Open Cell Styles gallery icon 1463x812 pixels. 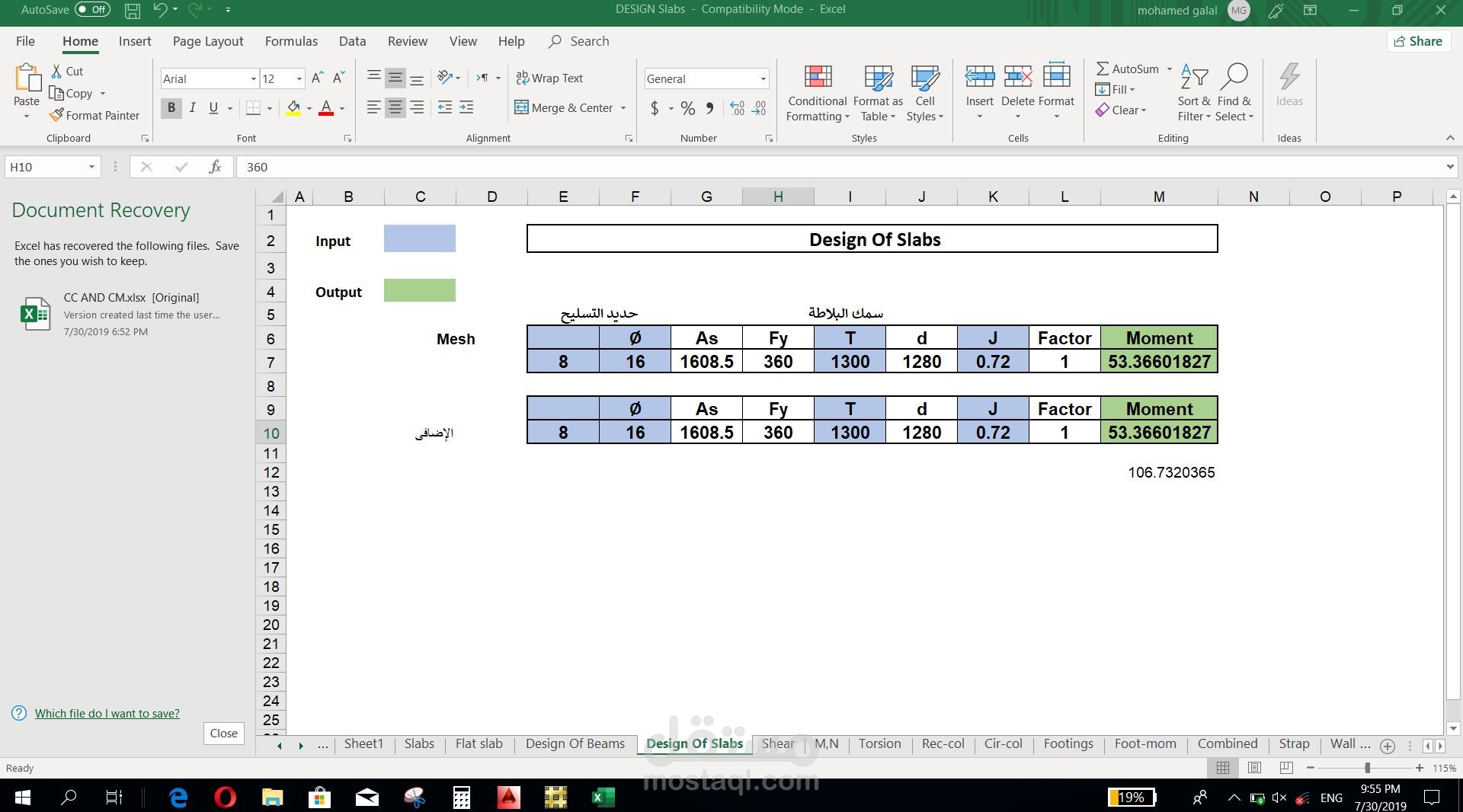(x=925, y=77)
